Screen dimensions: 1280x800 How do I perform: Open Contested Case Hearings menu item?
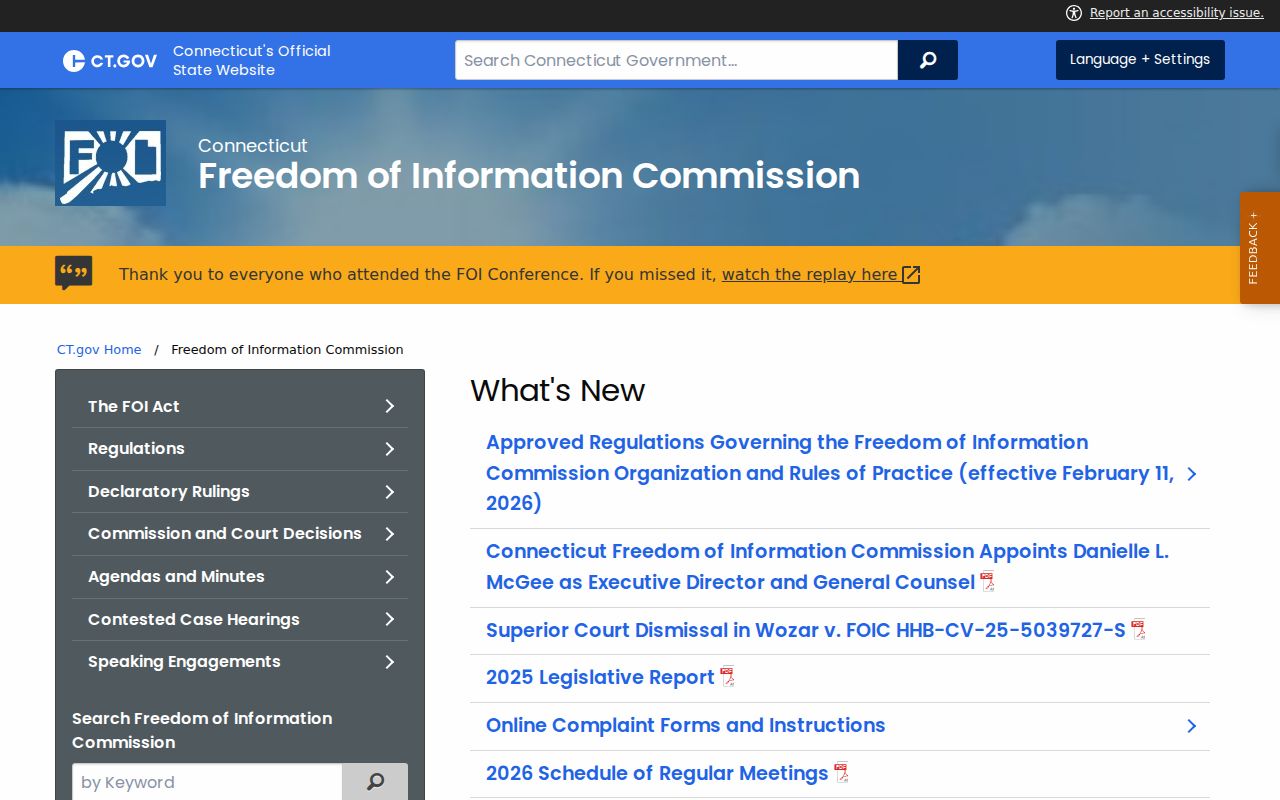(x=194, y=619)
